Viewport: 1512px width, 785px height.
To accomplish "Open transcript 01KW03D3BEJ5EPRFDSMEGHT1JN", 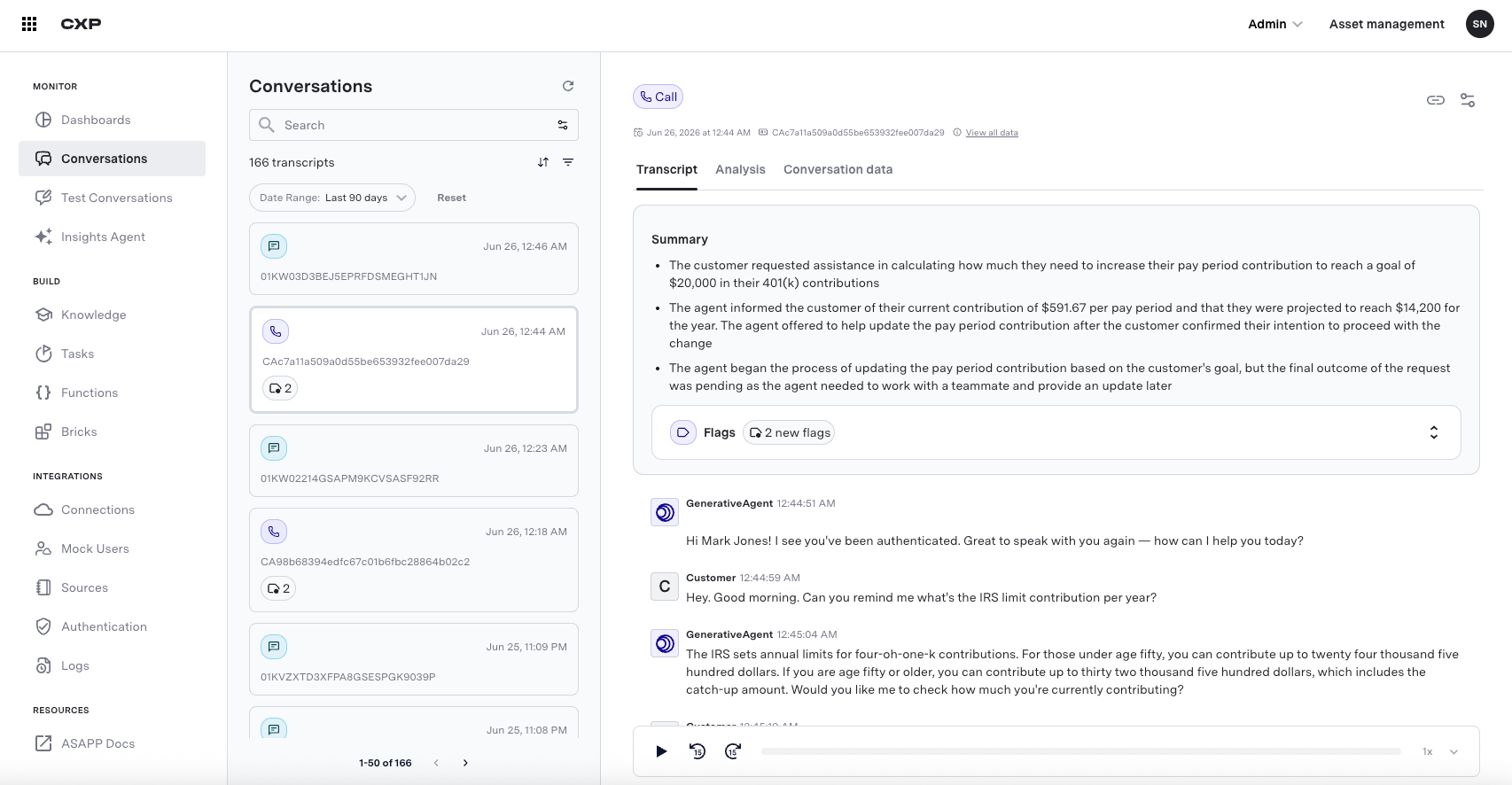I will coord(414,259).
